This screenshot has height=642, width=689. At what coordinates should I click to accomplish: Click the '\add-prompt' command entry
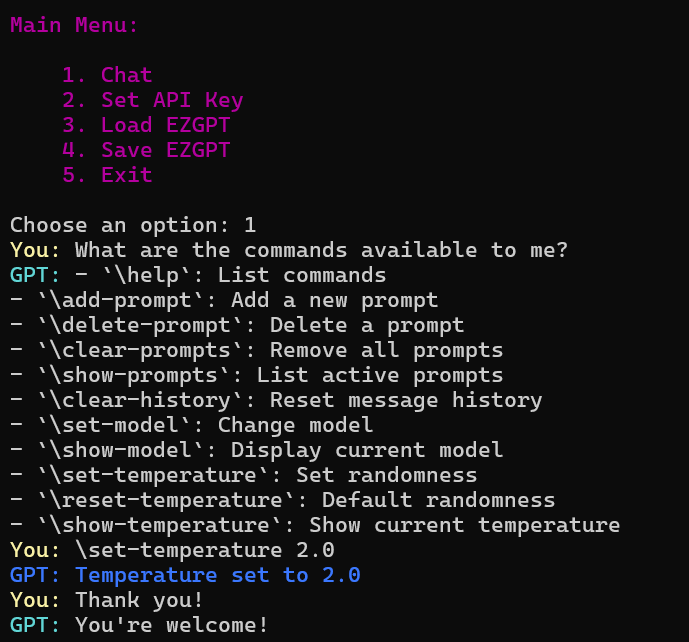(224, 301)
